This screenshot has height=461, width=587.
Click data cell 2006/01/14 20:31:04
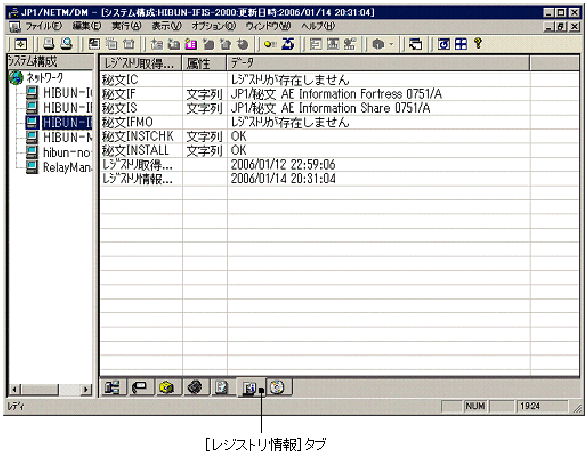point(283,179)
